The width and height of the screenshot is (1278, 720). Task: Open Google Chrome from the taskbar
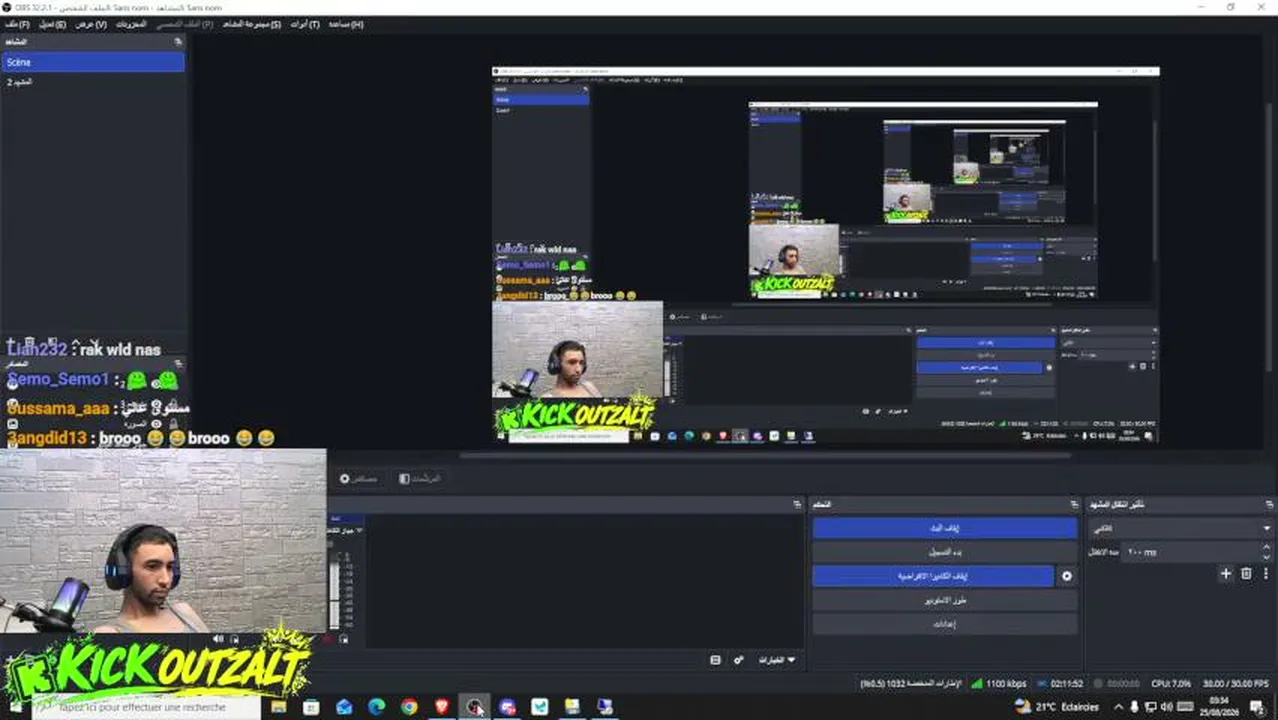409,707
